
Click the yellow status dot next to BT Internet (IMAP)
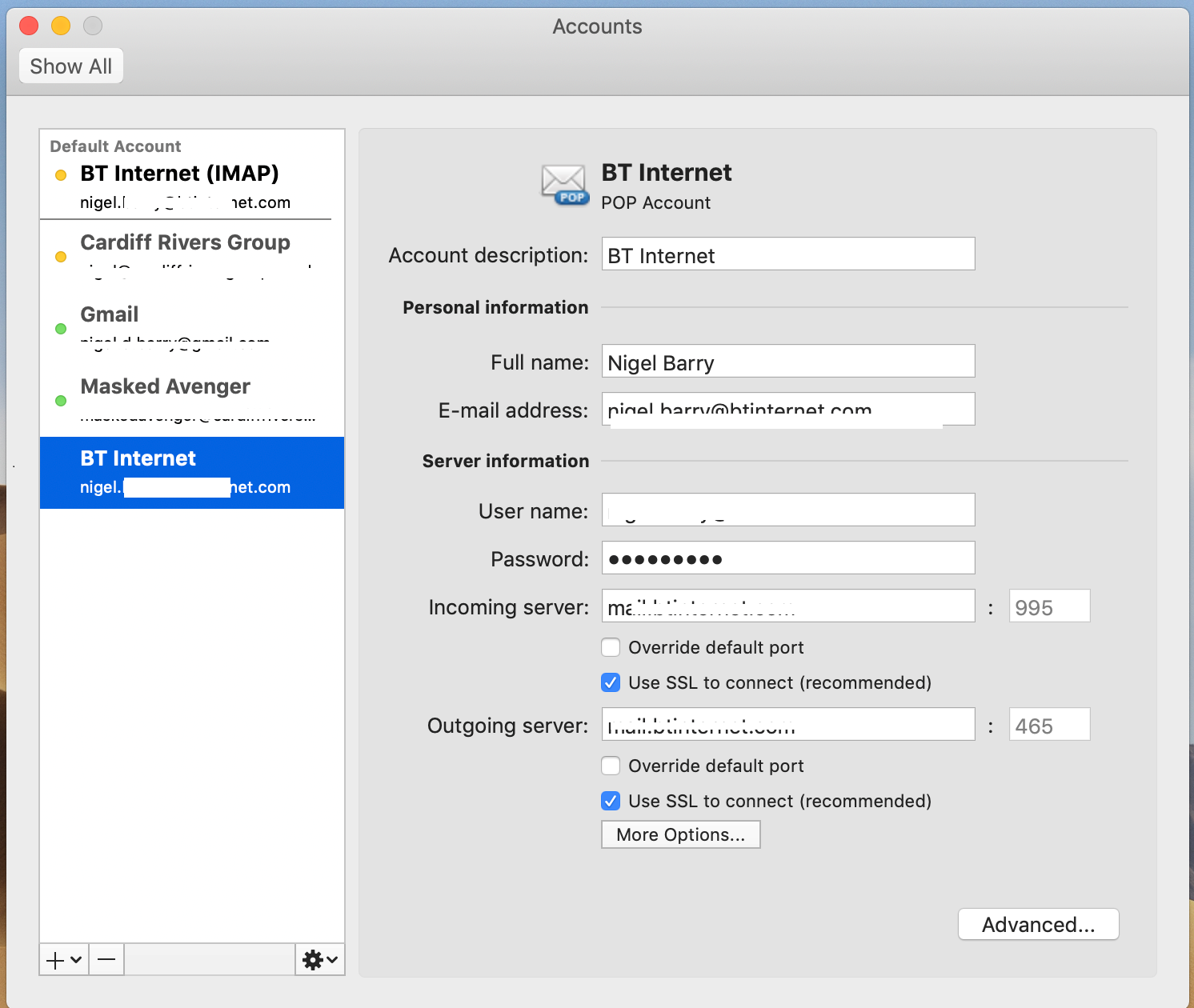(61, 175)
